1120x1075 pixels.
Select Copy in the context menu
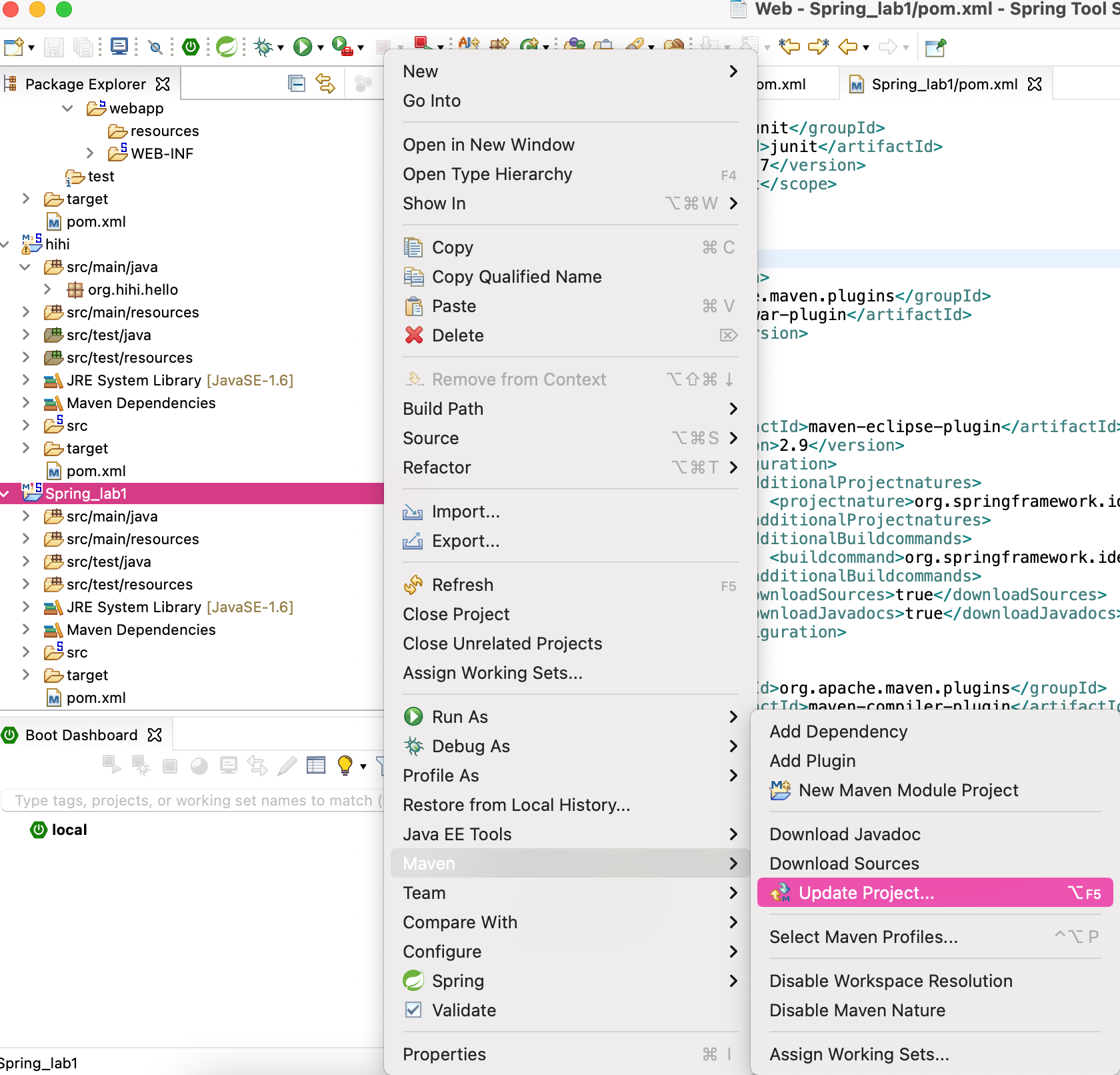(570, 247)
